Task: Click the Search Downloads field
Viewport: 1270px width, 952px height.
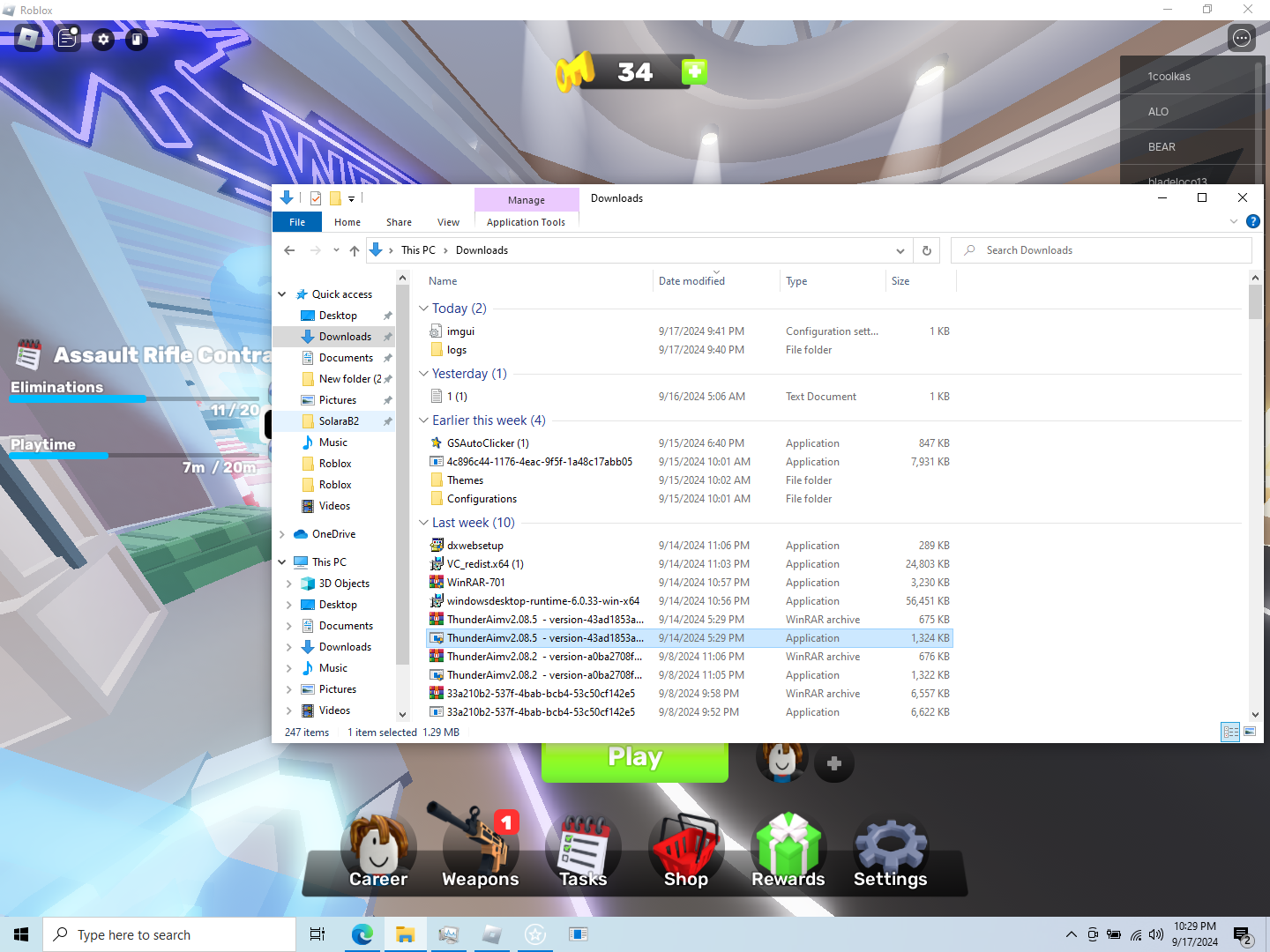Action: [x=1102, y=250]
